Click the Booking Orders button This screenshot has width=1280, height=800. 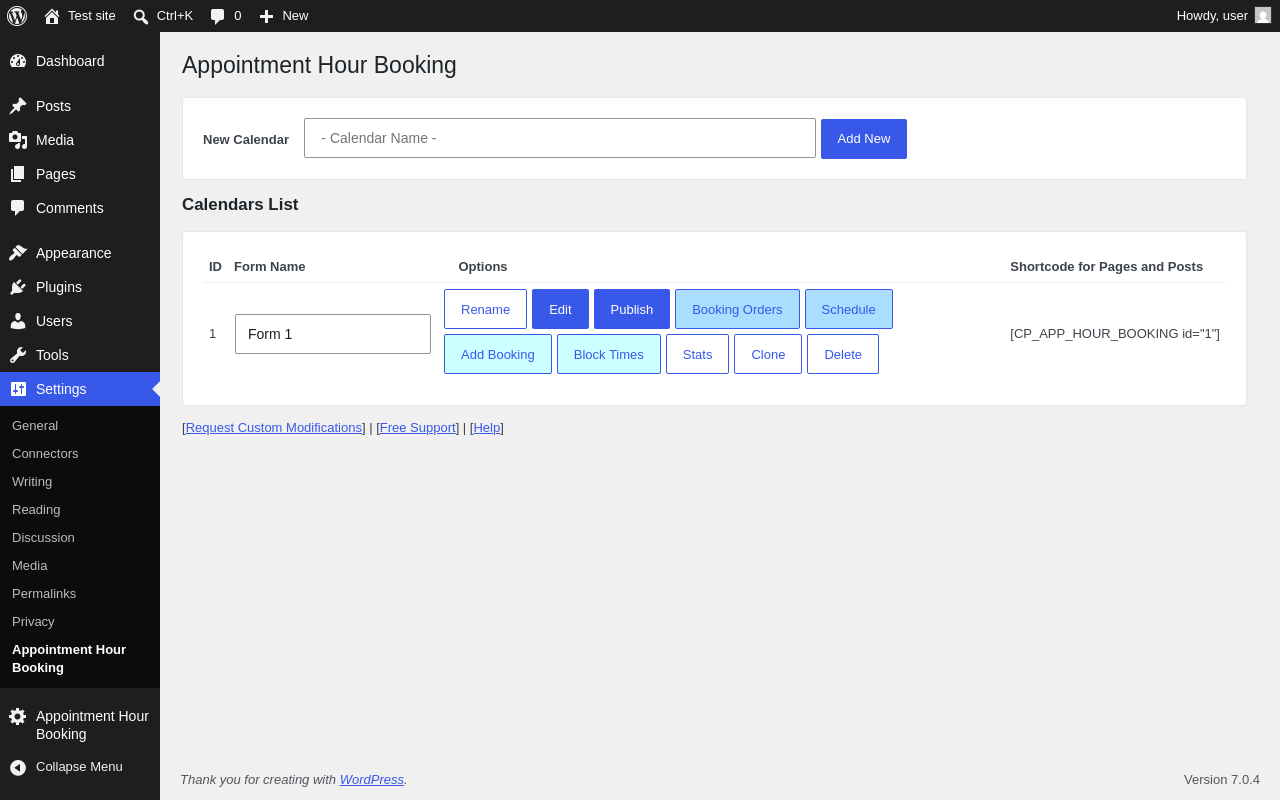(x=737, y=309)
